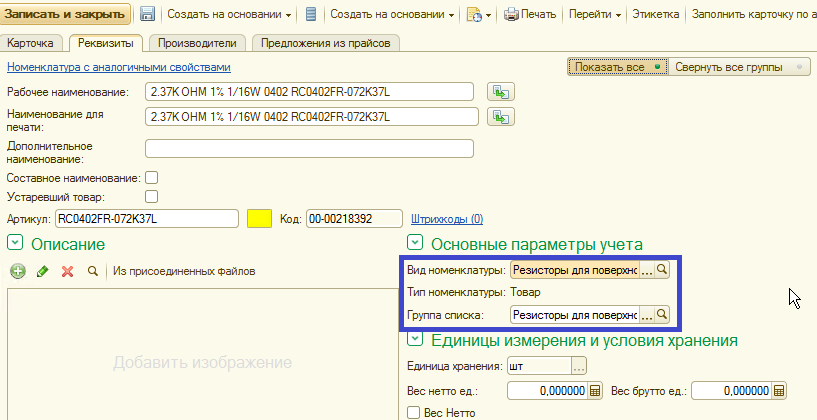The height and width of the screenshot is (420, 817).
Task: Click the red delete cross icon
Action: pos(68,271)
